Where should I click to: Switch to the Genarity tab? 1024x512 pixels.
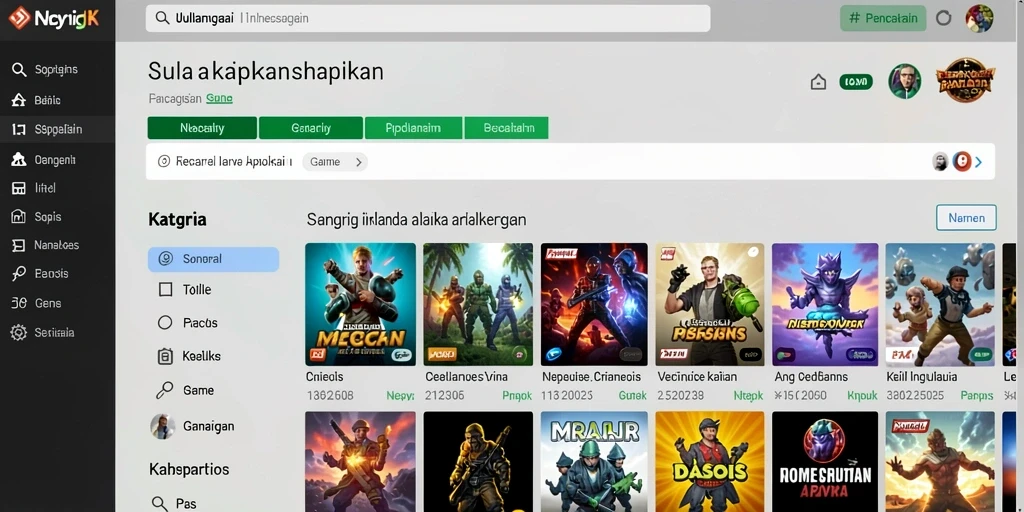pos(311,128)
